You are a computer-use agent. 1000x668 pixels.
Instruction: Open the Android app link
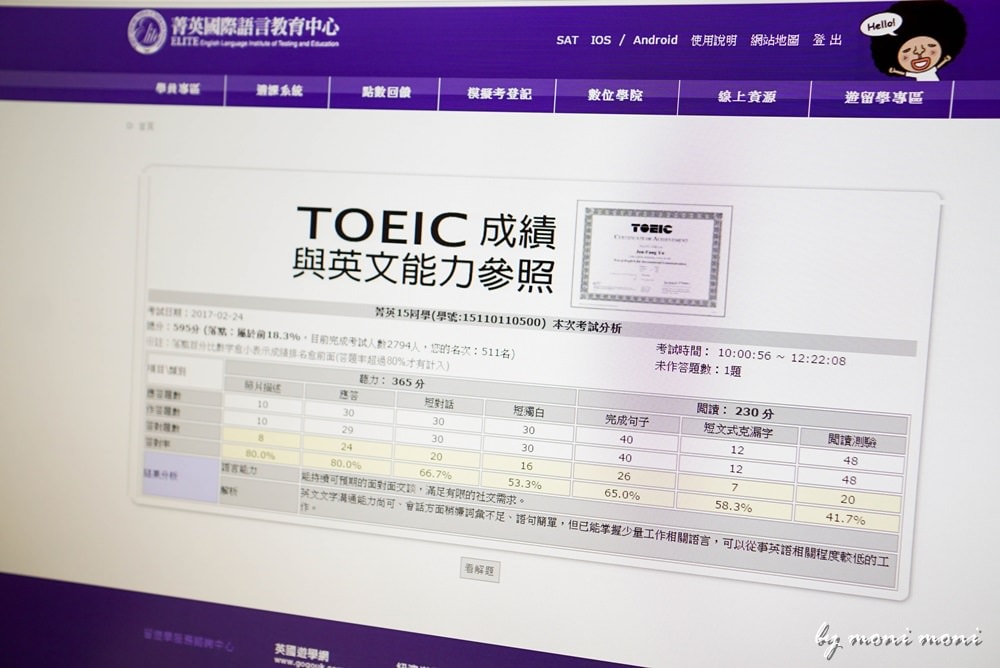pyautogui.click(x=655, y=41)
